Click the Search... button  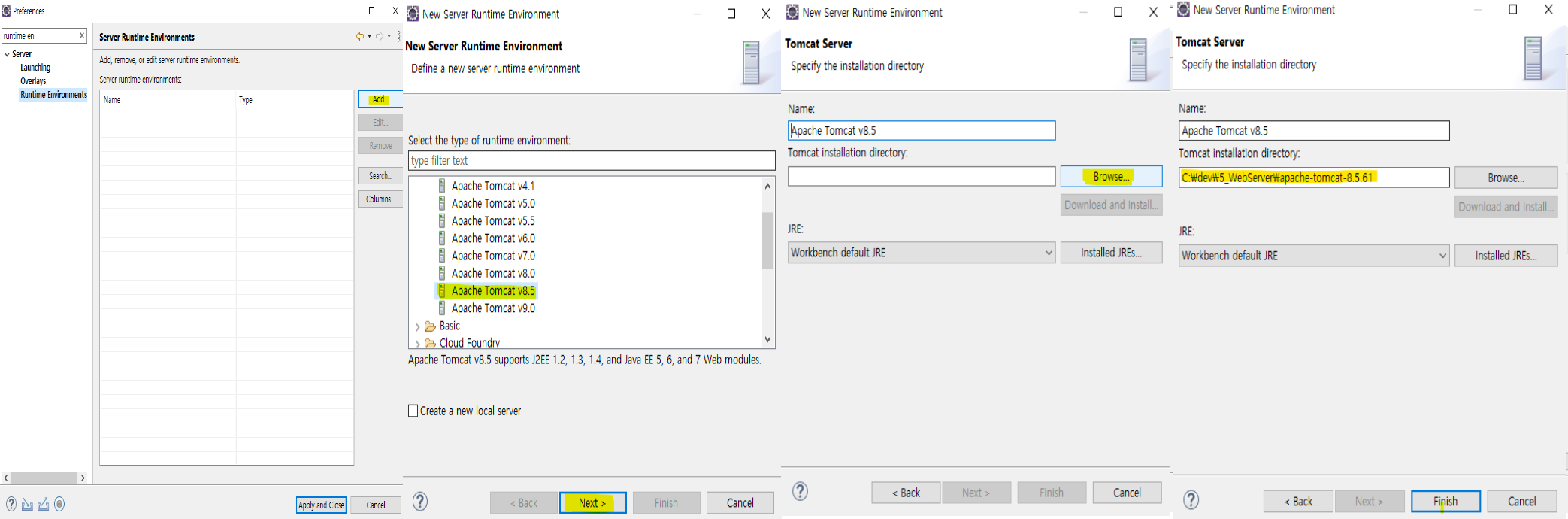coord(380,175)
